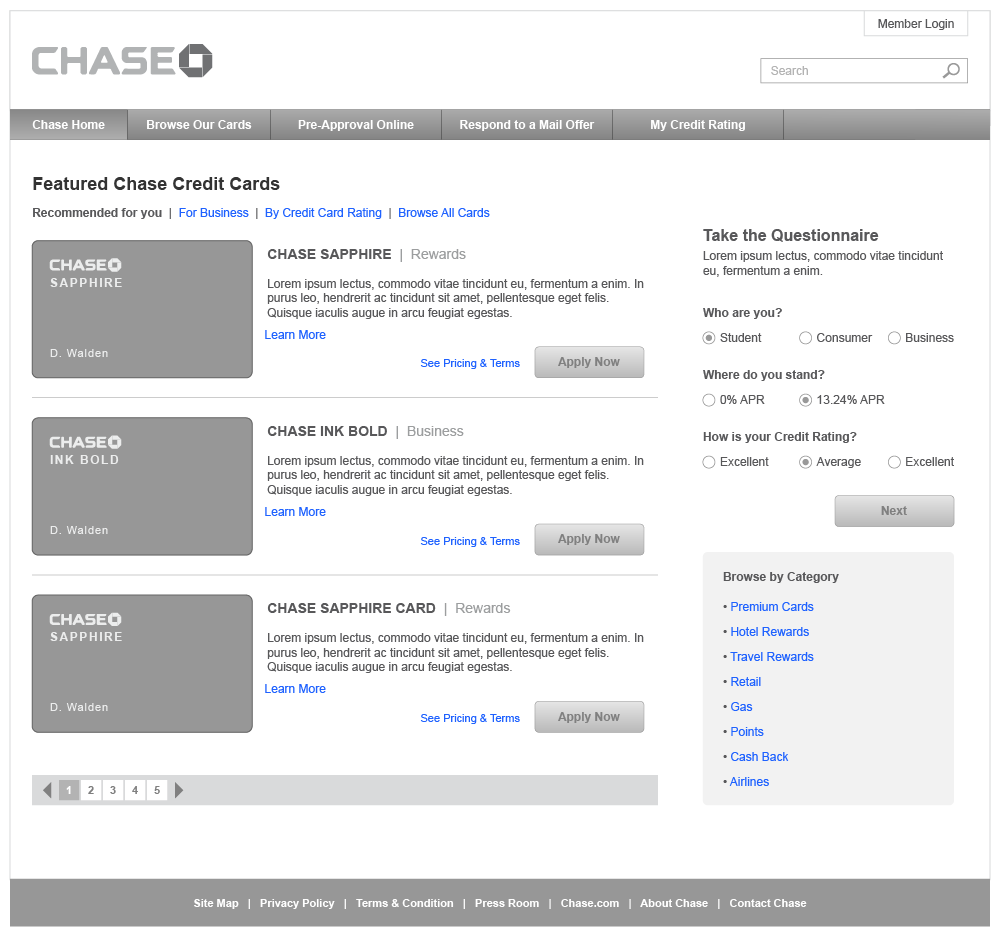This screenshot has height=936, width=1000.
Task: Go to next page with right arrow
Action: (x=179, y=790)
